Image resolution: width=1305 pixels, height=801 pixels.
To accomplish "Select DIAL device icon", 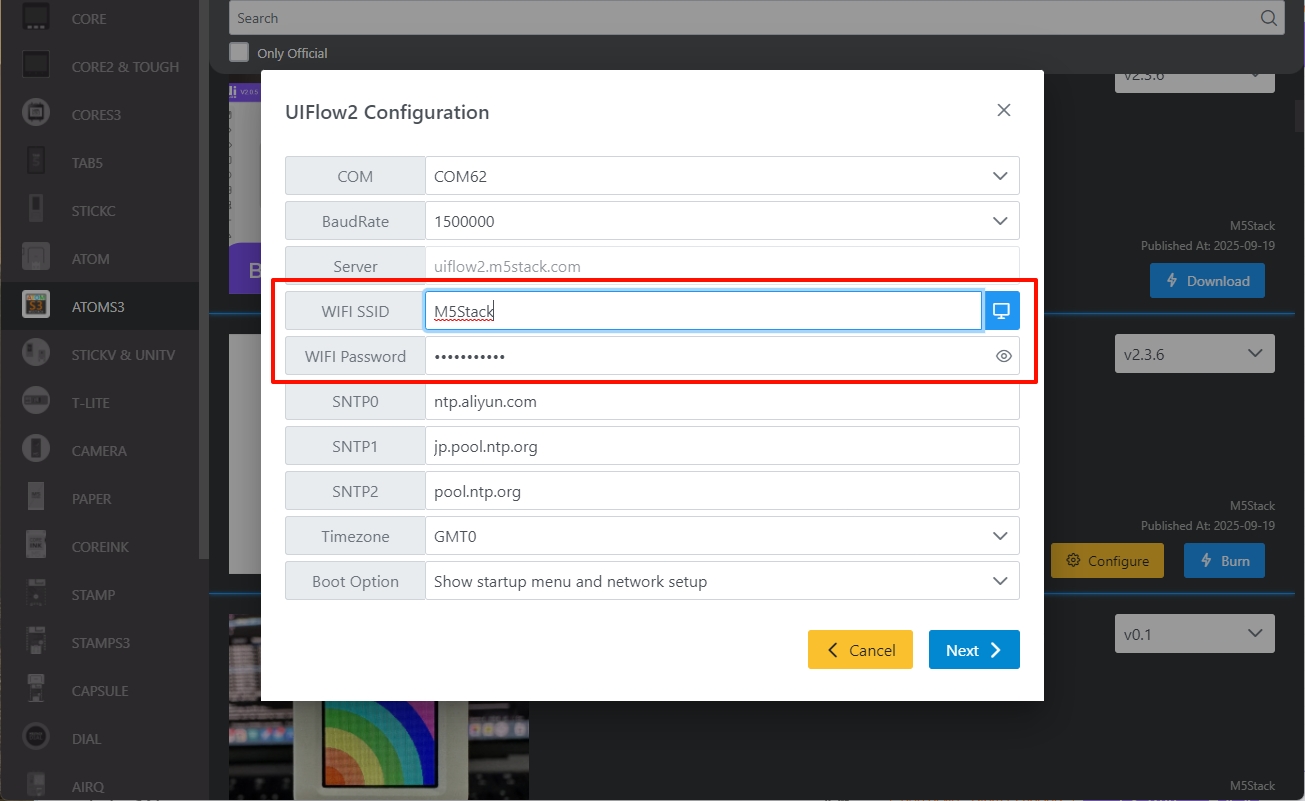I will coord(36,738).
